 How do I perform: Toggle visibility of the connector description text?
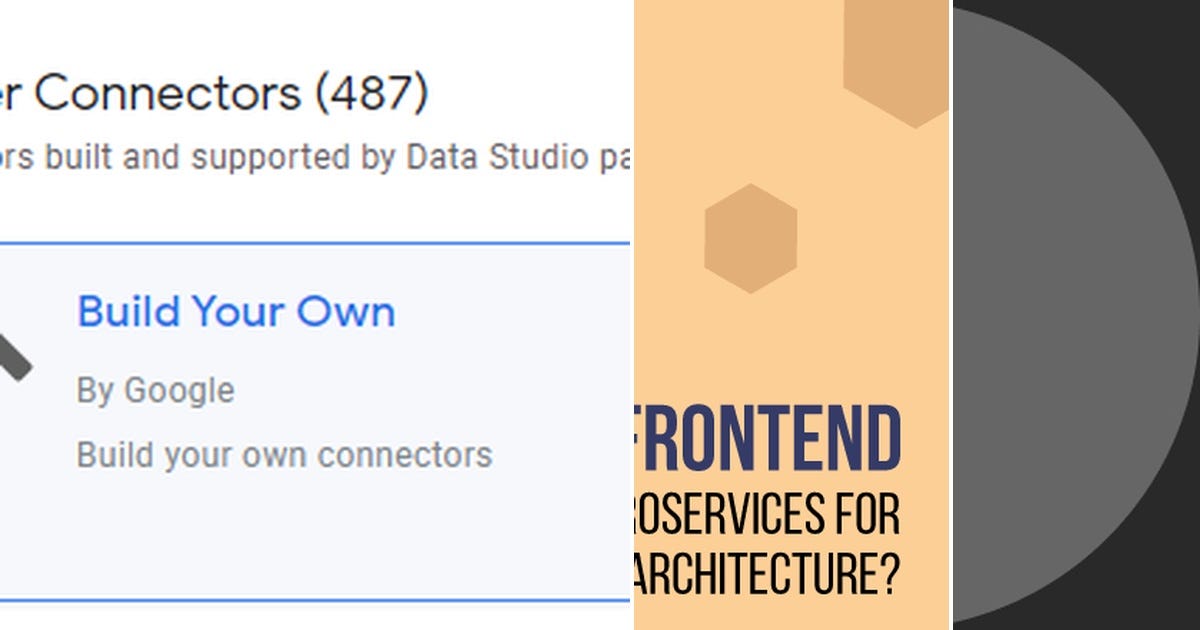(x=285, y=453)
